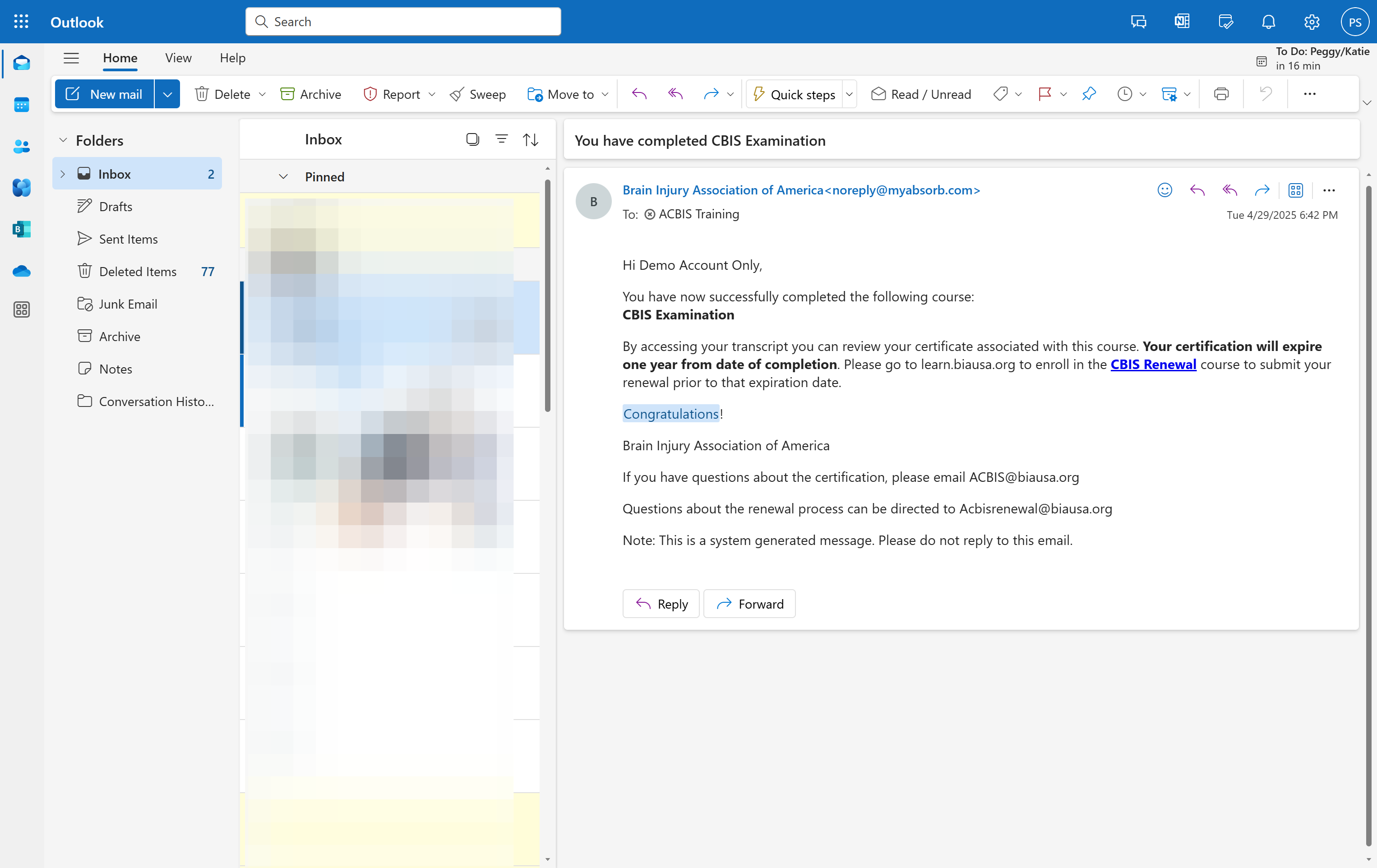Open the More apps grid icon

tap(21, 309)
